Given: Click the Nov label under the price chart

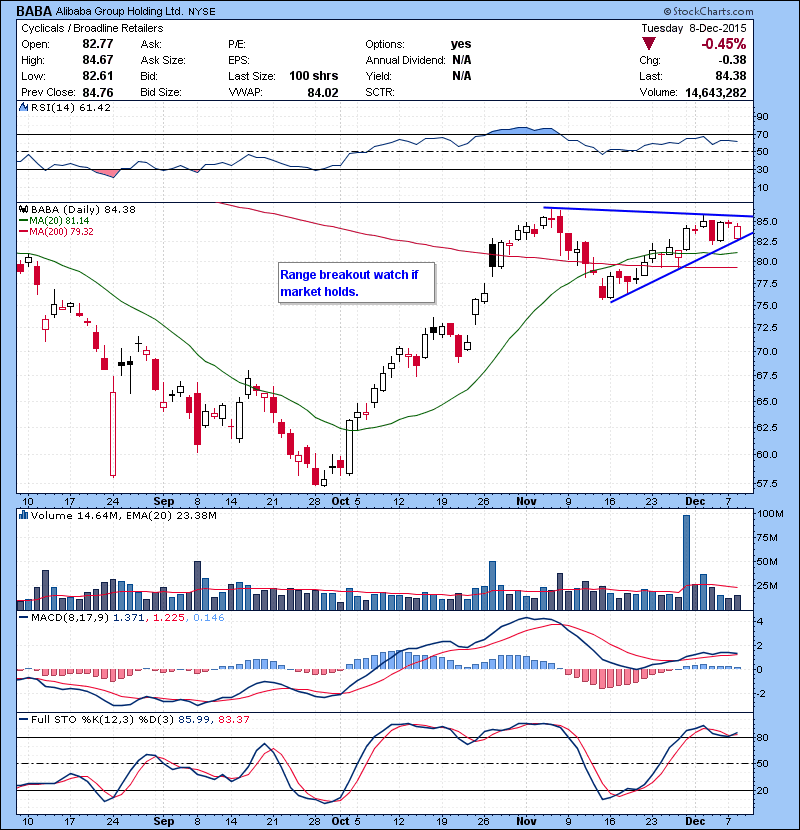Looking at the screenshot, I should [526, 501].
